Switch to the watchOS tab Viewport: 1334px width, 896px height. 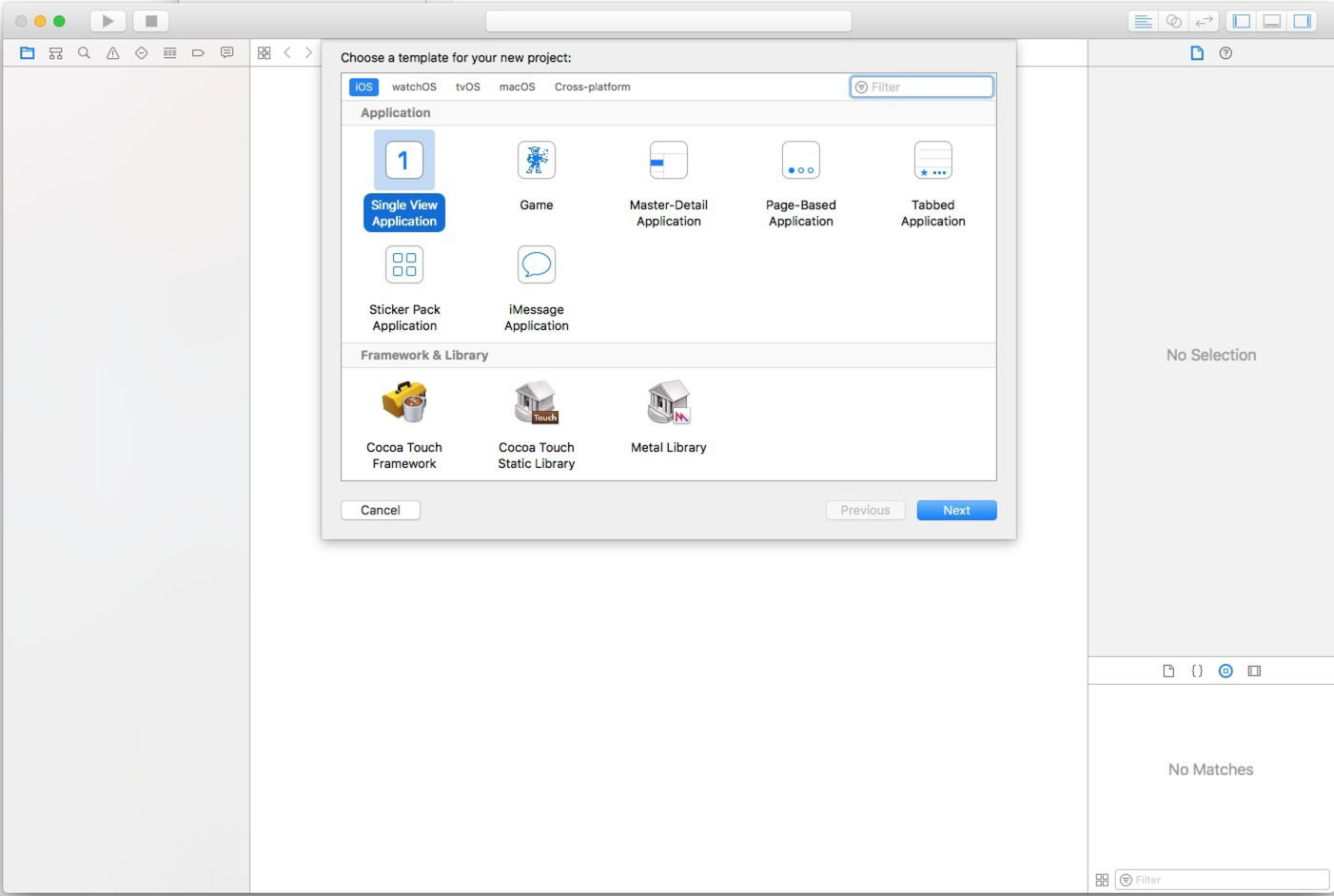[414, 87]
